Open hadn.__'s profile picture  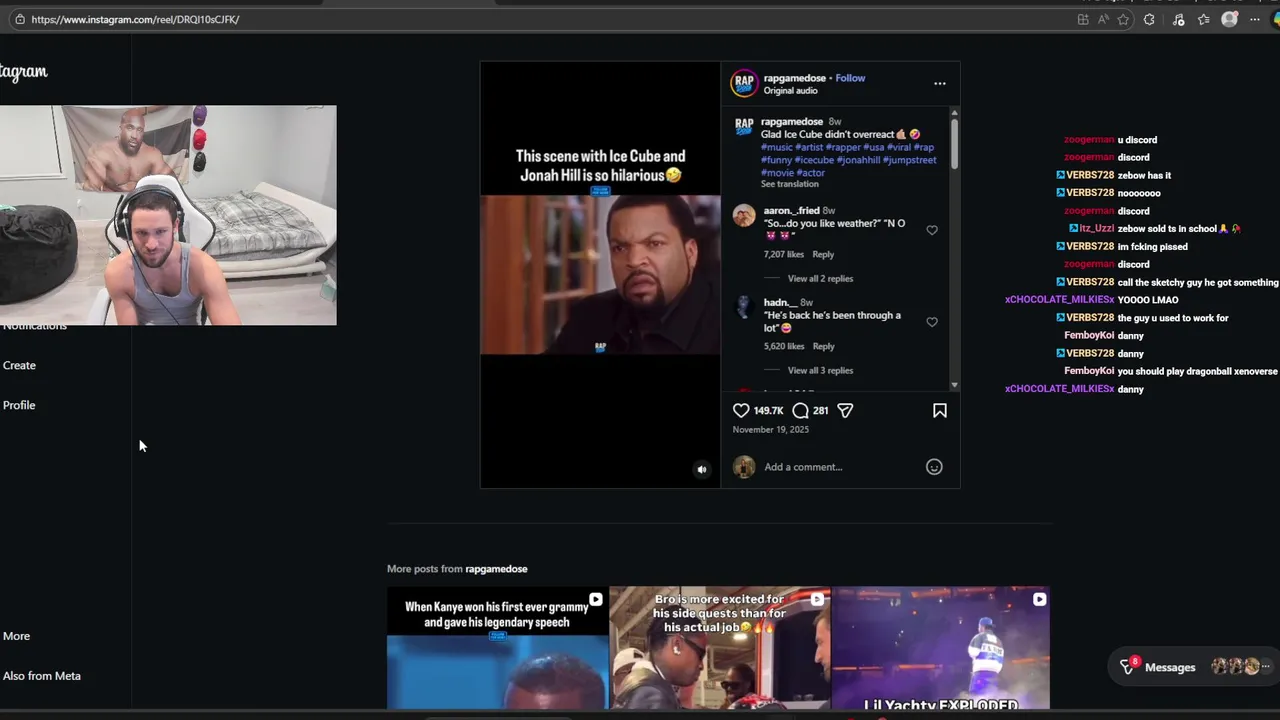(x=744, y=308)
